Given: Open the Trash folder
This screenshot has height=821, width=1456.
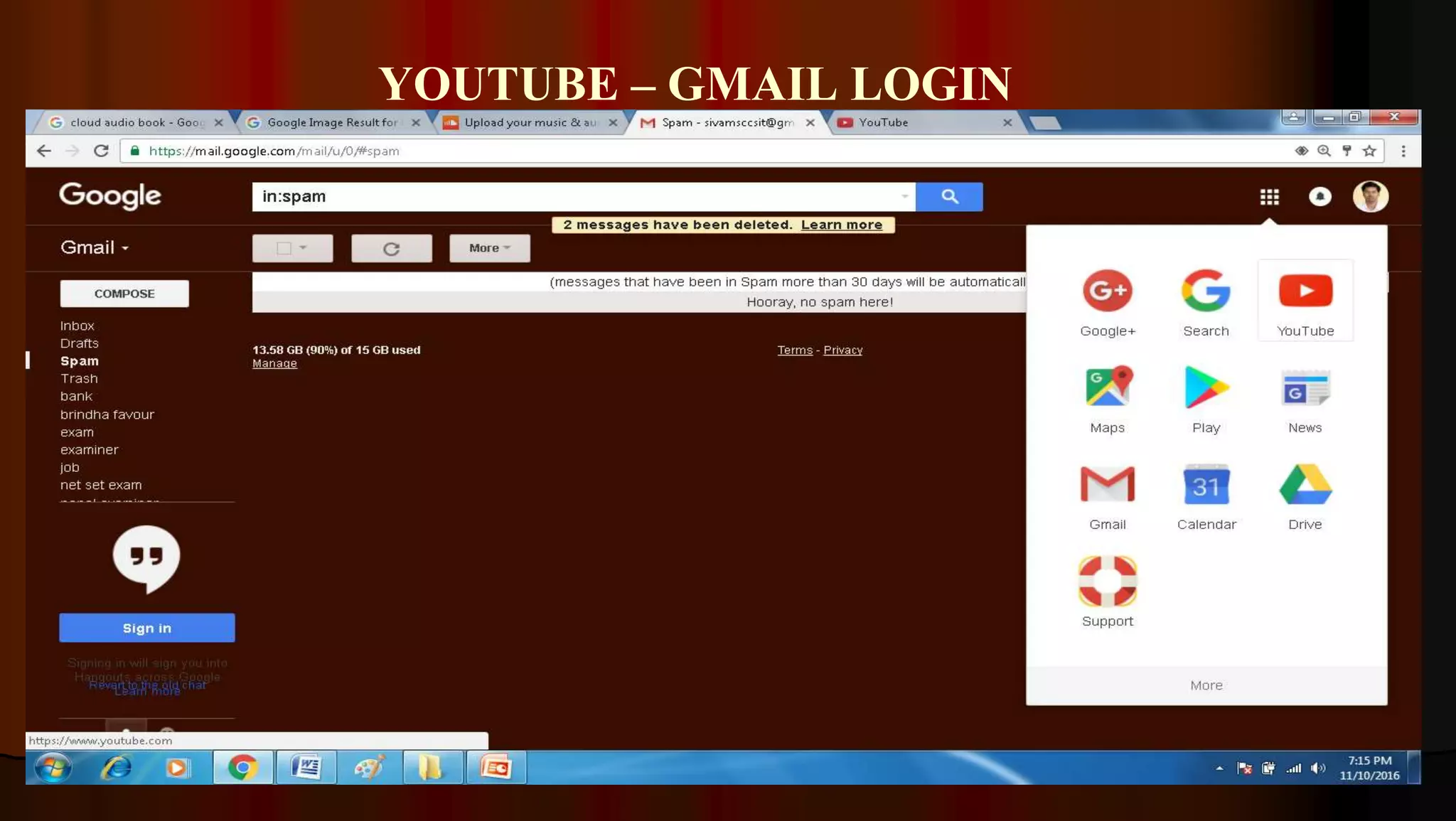Looking at the screenshot, I should point(79,379).
